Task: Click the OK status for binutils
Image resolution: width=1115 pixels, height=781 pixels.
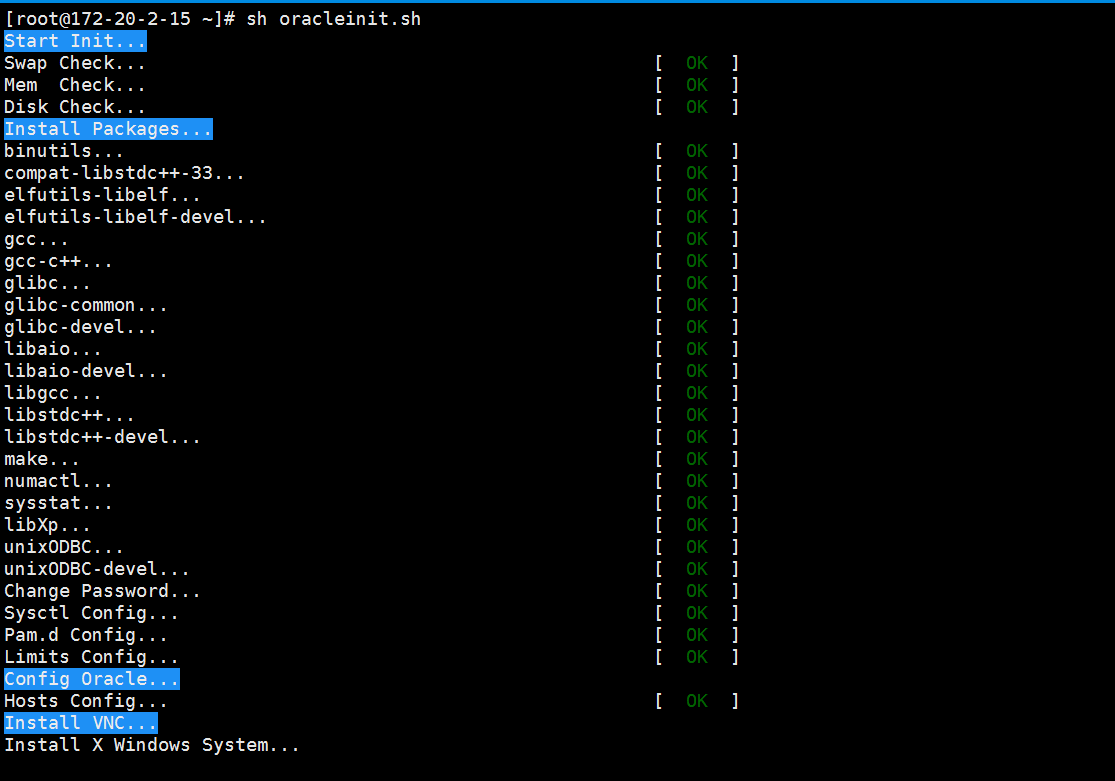Action: tap(697, 152)
